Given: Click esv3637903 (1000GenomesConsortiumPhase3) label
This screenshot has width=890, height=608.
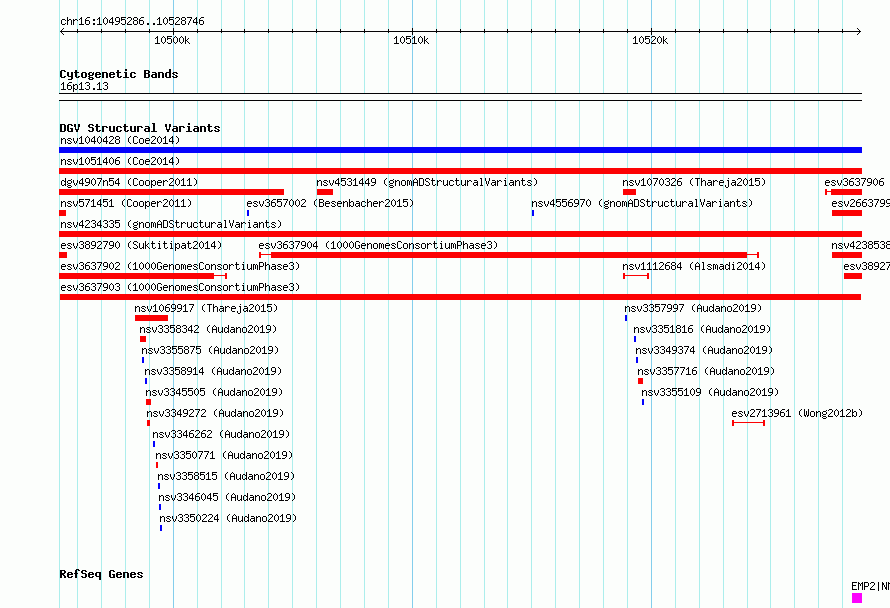Looking at the screenshot, I should (x=180, y=287).
